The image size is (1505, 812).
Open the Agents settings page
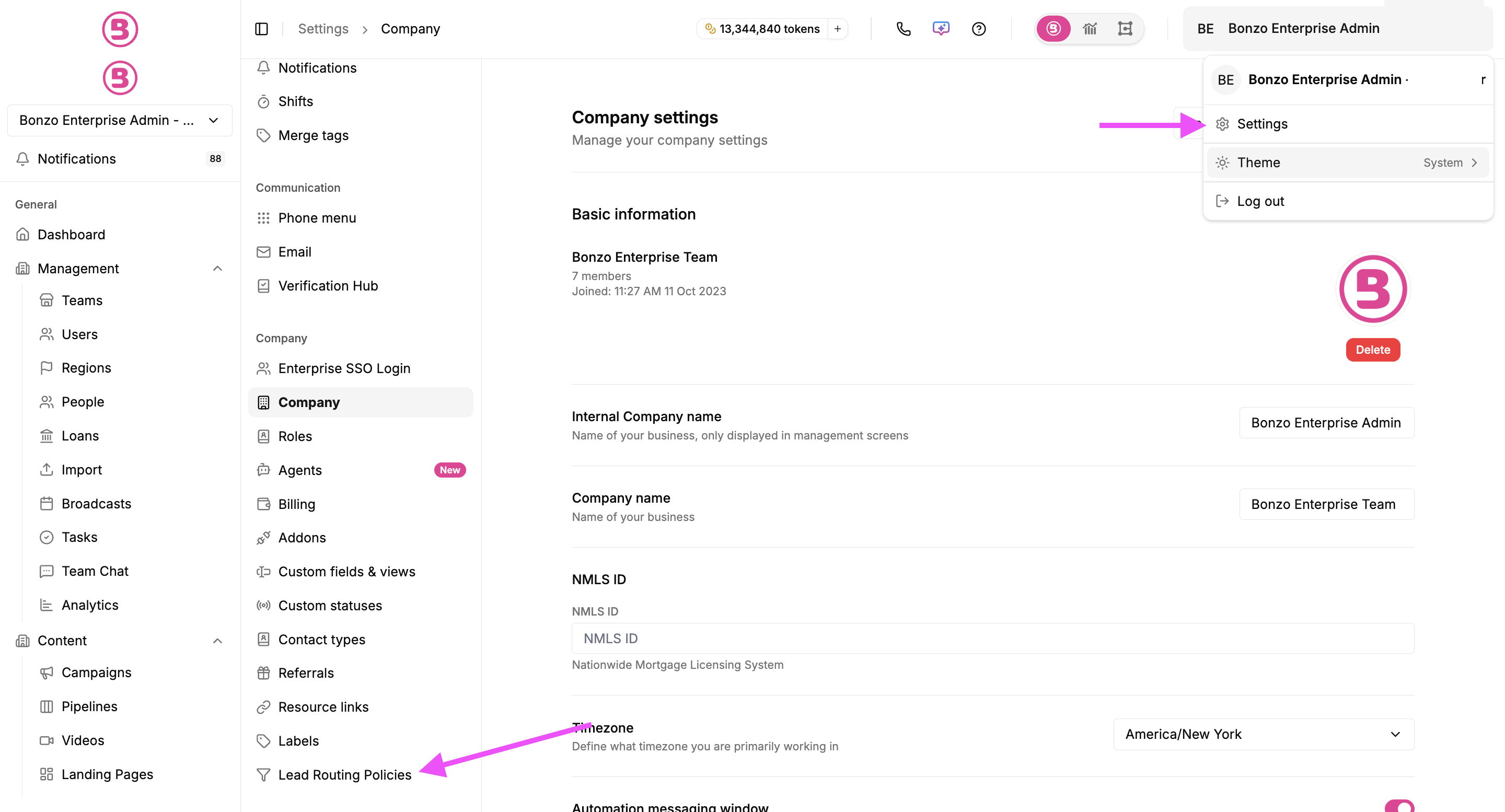[x=361, y=470]
